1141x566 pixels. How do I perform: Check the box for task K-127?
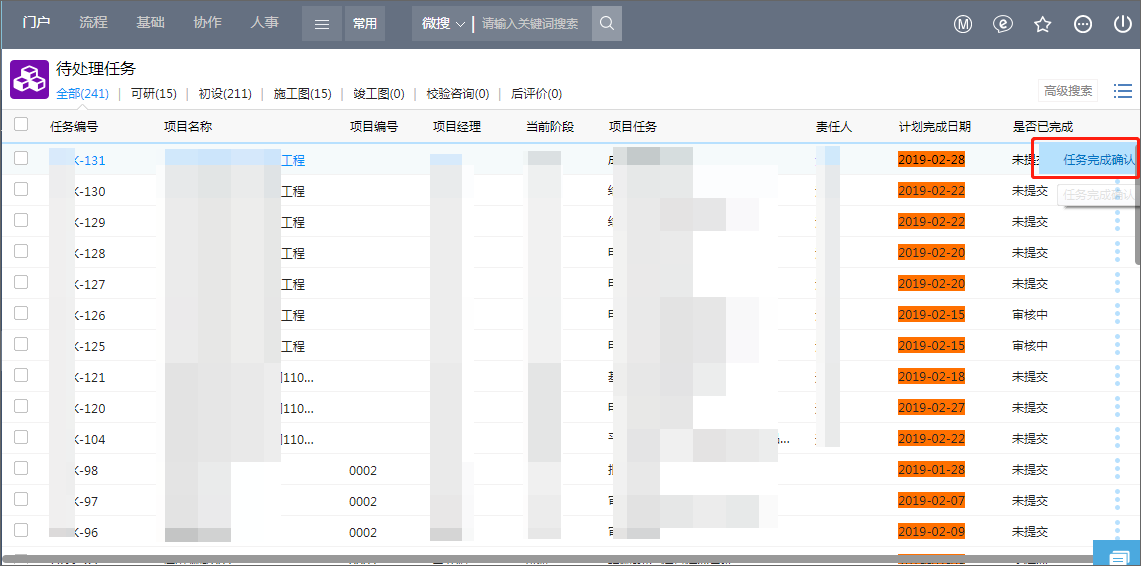(21, 282)
